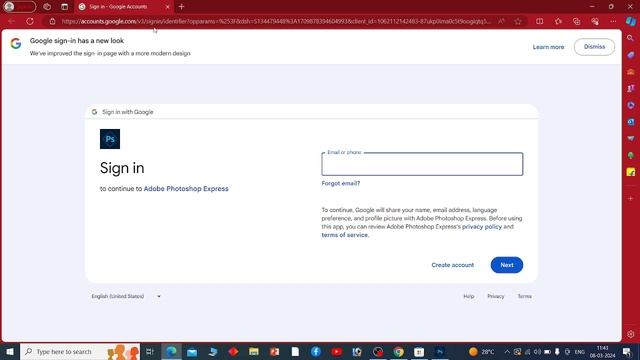
Task: Click the Google logo in the banner
Action: [x=16, y=43]
